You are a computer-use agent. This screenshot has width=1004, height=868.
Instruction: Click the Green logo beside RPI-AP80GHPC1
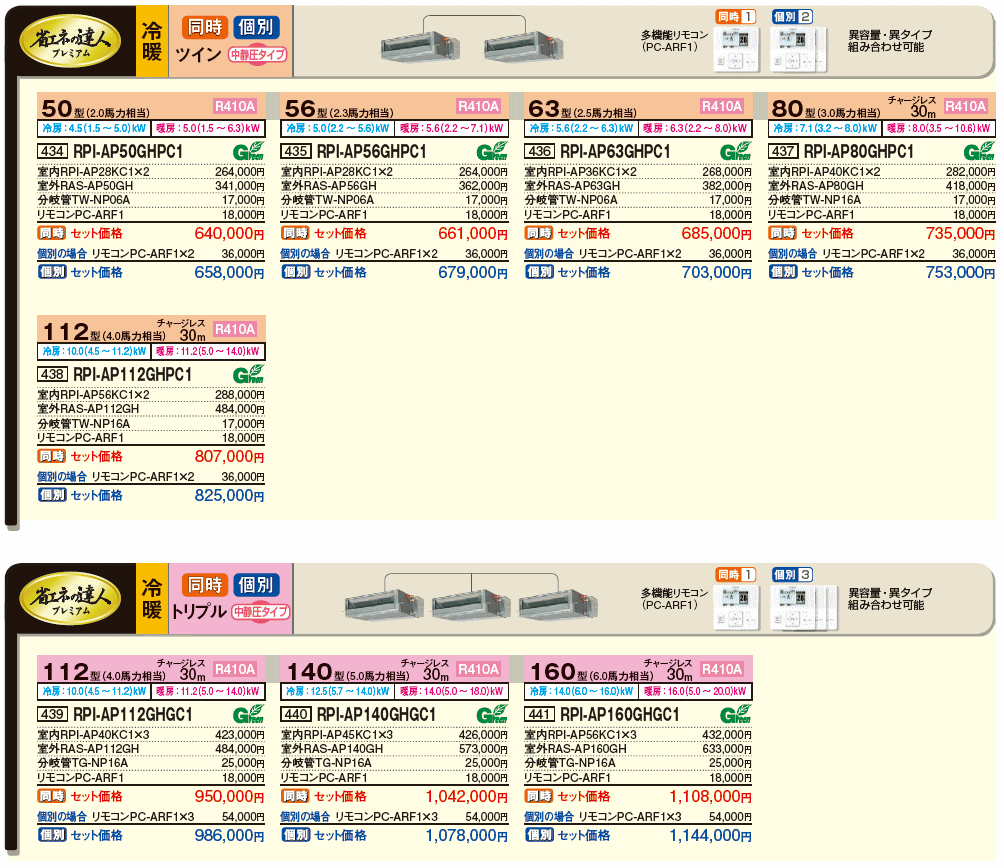click(x=979, y=151)
